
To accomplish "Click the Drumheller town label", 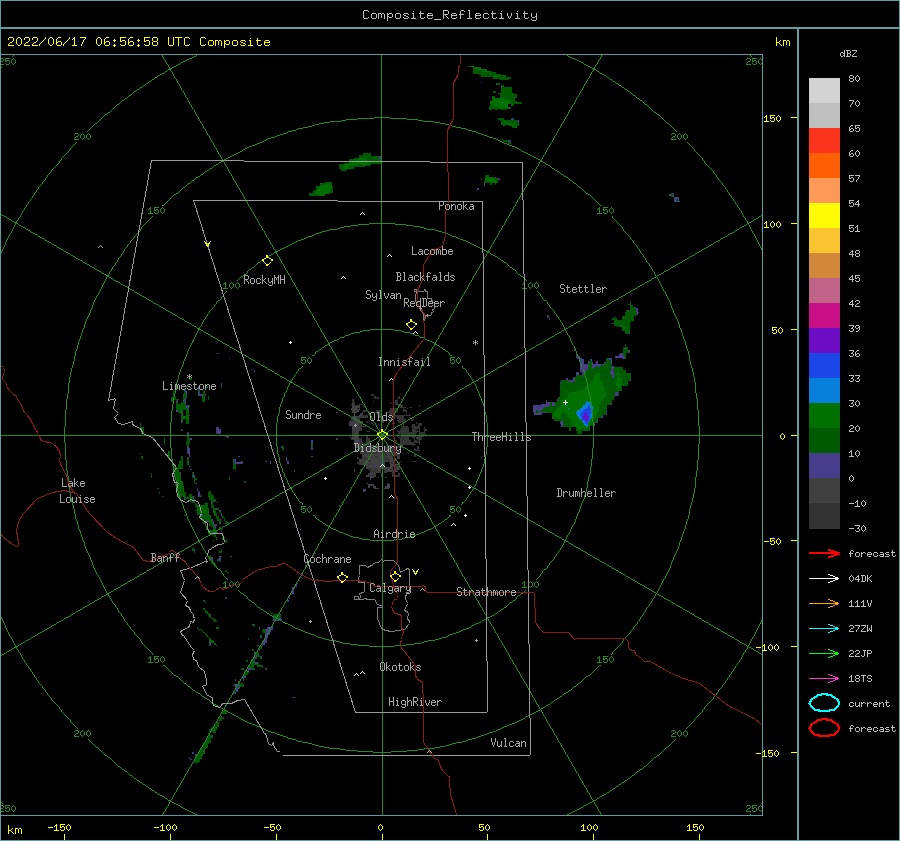I will click(x=586, y=493).
